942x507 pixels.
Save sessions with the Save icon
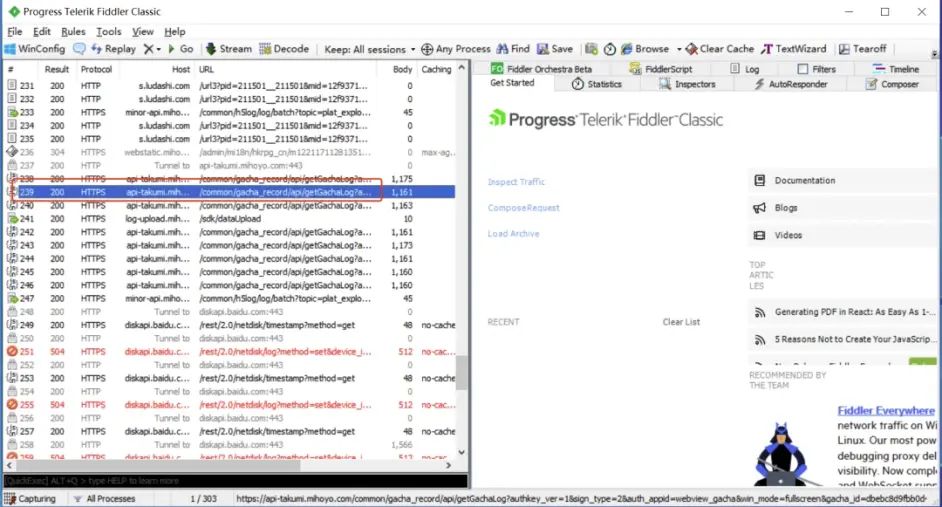tap(555, 49)
